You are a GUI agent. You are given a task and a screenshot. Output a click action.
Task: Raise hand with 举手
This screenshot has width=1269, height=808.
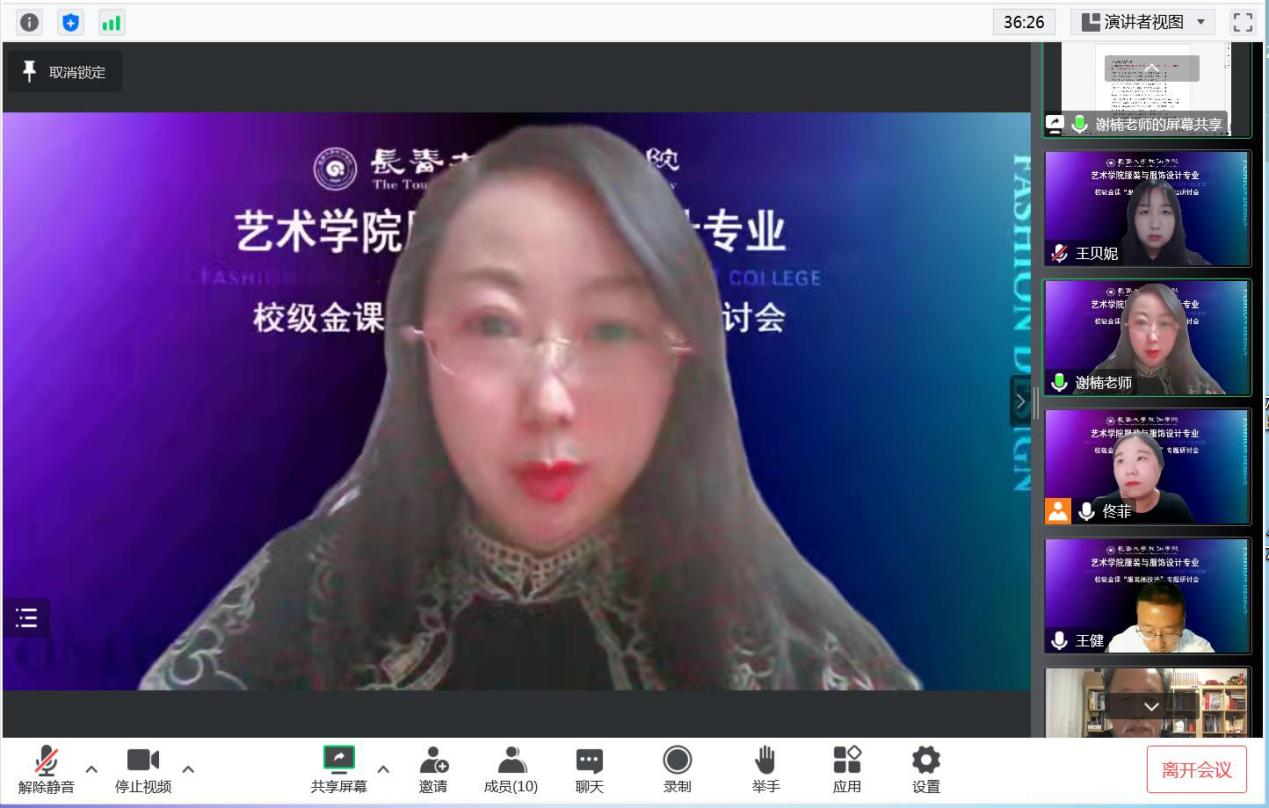pyautogui.click(x=765, y=771)
